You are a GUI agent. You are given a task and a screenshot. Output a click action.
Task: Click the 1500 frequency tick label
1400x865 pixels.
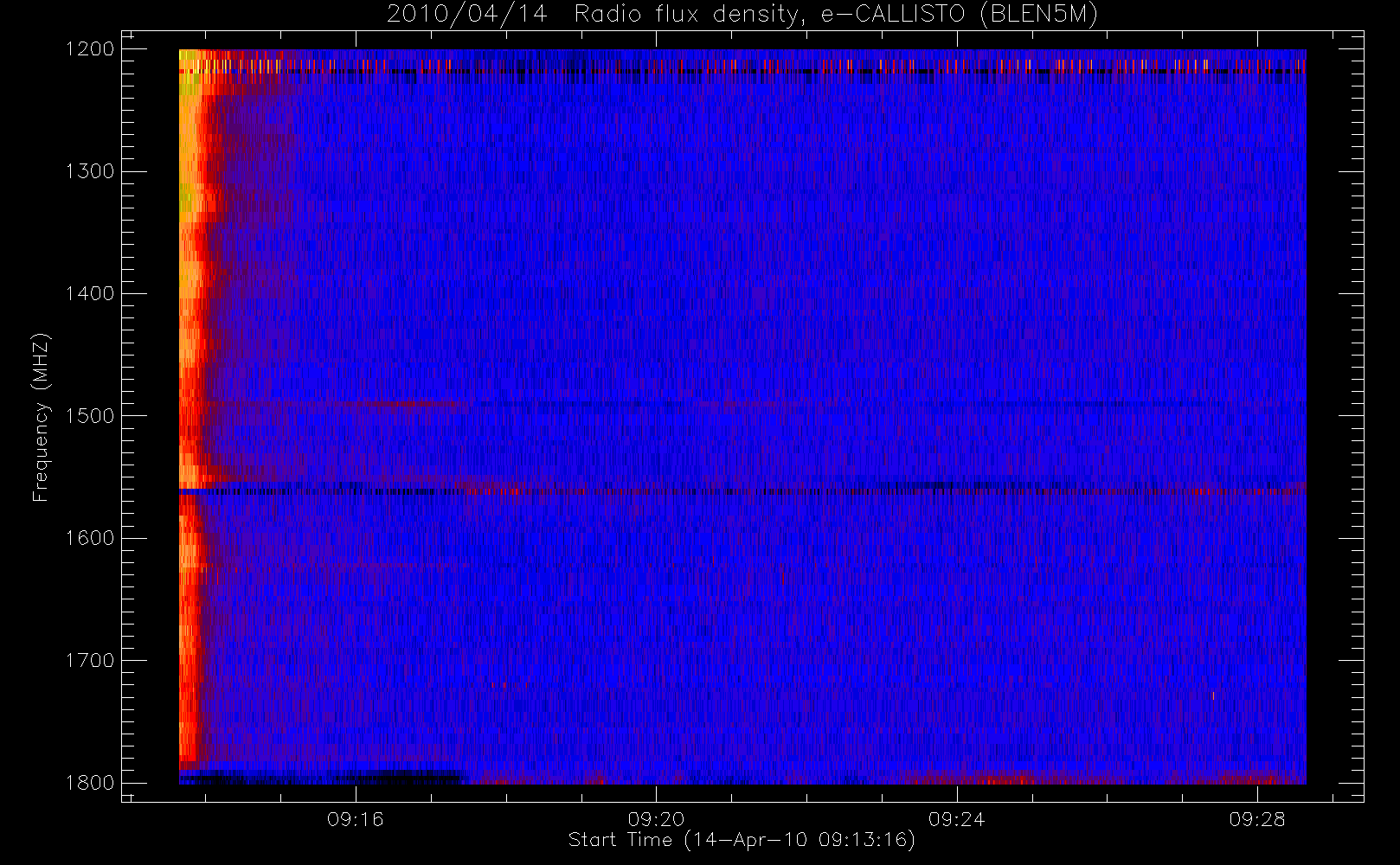tap(90, 415)
